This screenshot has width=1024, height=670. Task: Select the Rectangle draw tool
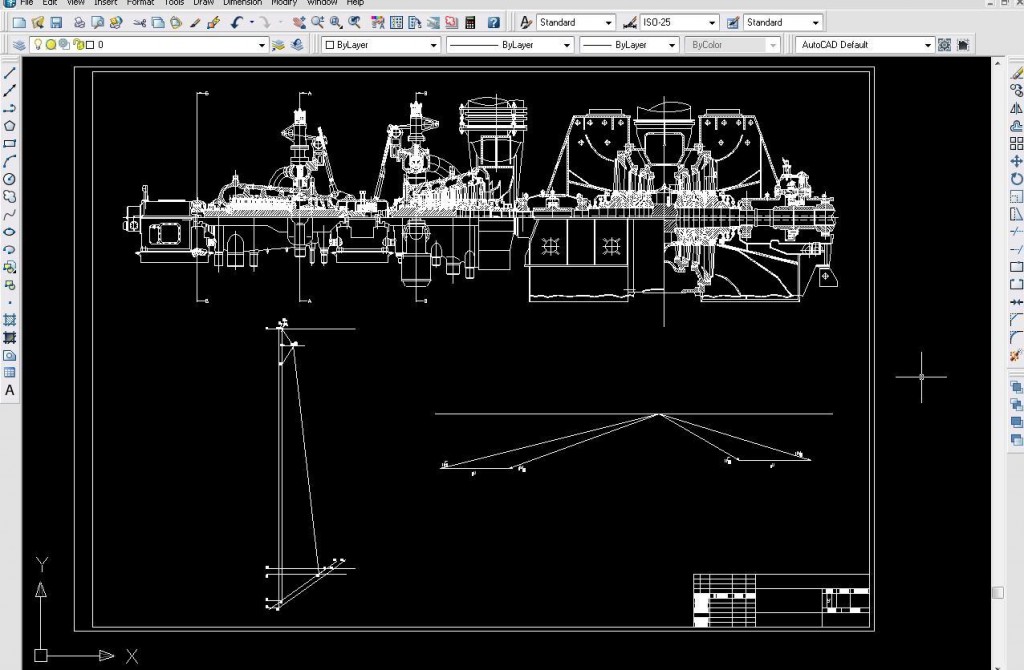click(x=10, y=144)
